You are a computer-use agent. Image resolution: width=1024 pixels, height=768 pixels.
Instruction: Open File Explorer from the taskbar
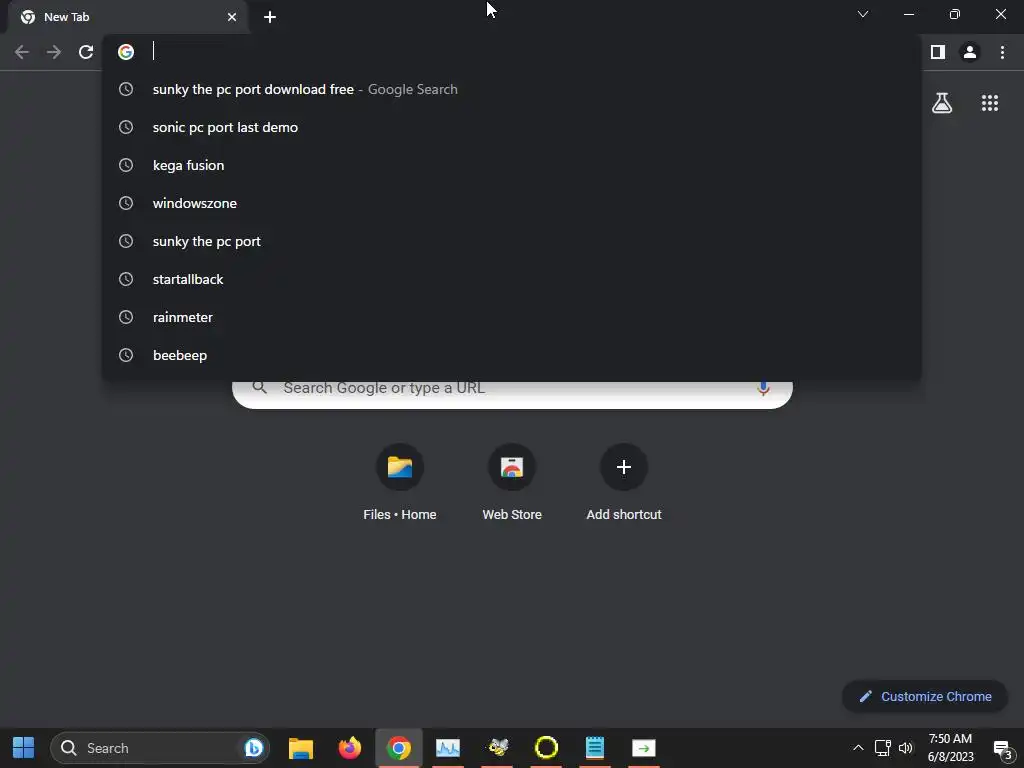pyautogui.click(x=301, y=748)
